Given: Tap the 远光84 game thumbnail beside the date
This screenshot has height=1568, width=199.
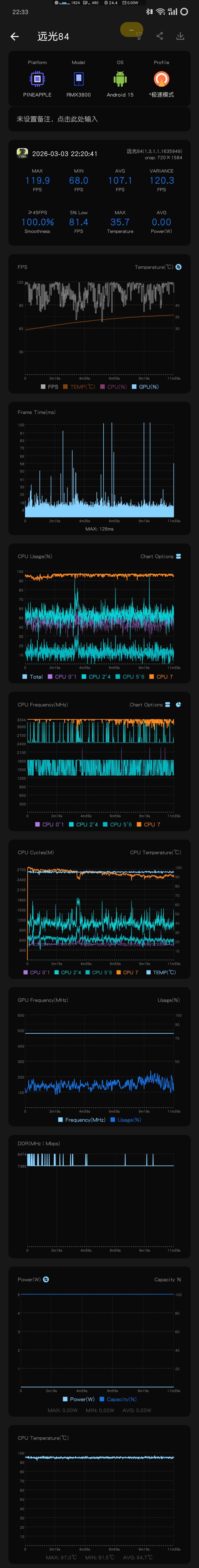Looking at the screenshot, I should (22, 153).
